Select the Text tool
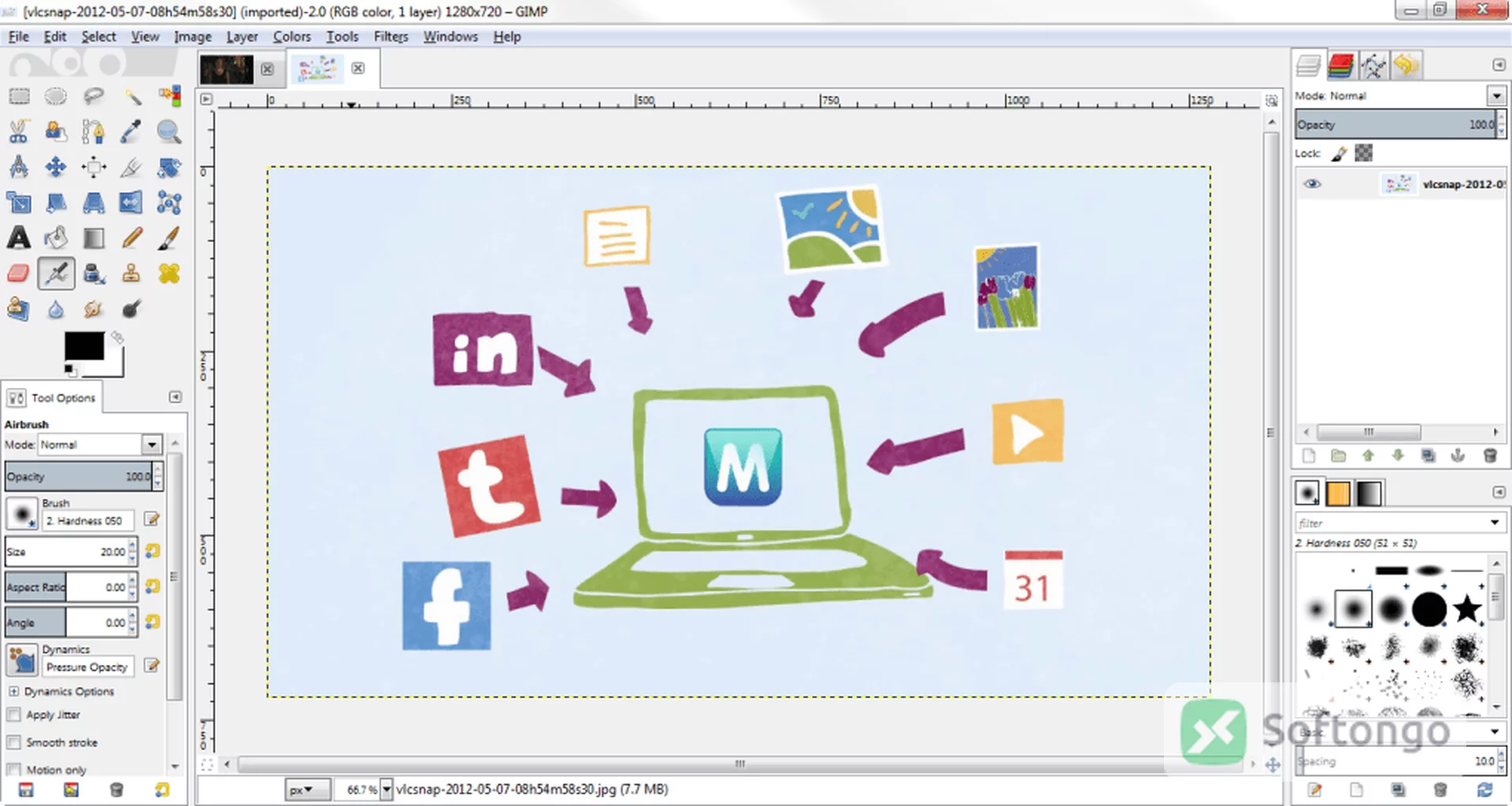This screenshot has height=806, width=1512. [x=19, y=238]
